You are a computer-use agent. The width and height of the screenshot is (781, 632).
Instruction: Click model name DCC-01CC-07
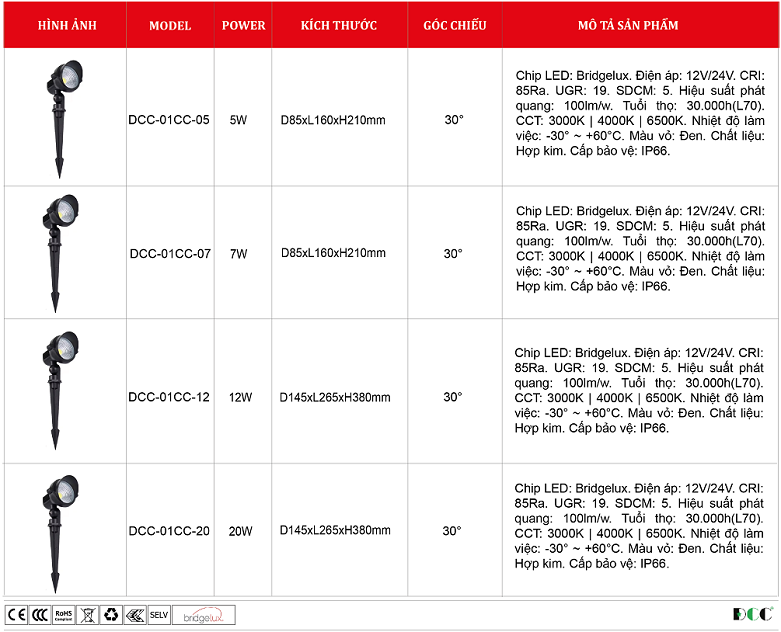point(170,254)
